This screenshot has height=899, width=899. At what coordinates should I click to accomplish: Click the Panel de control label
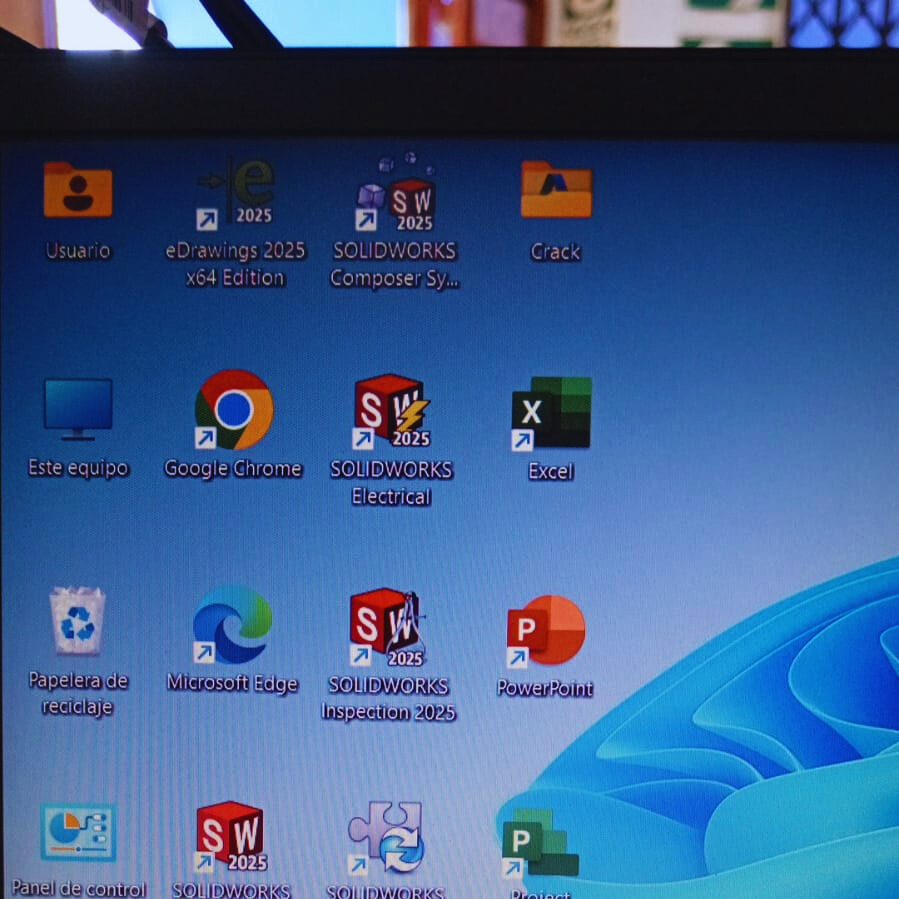[79, 888]
